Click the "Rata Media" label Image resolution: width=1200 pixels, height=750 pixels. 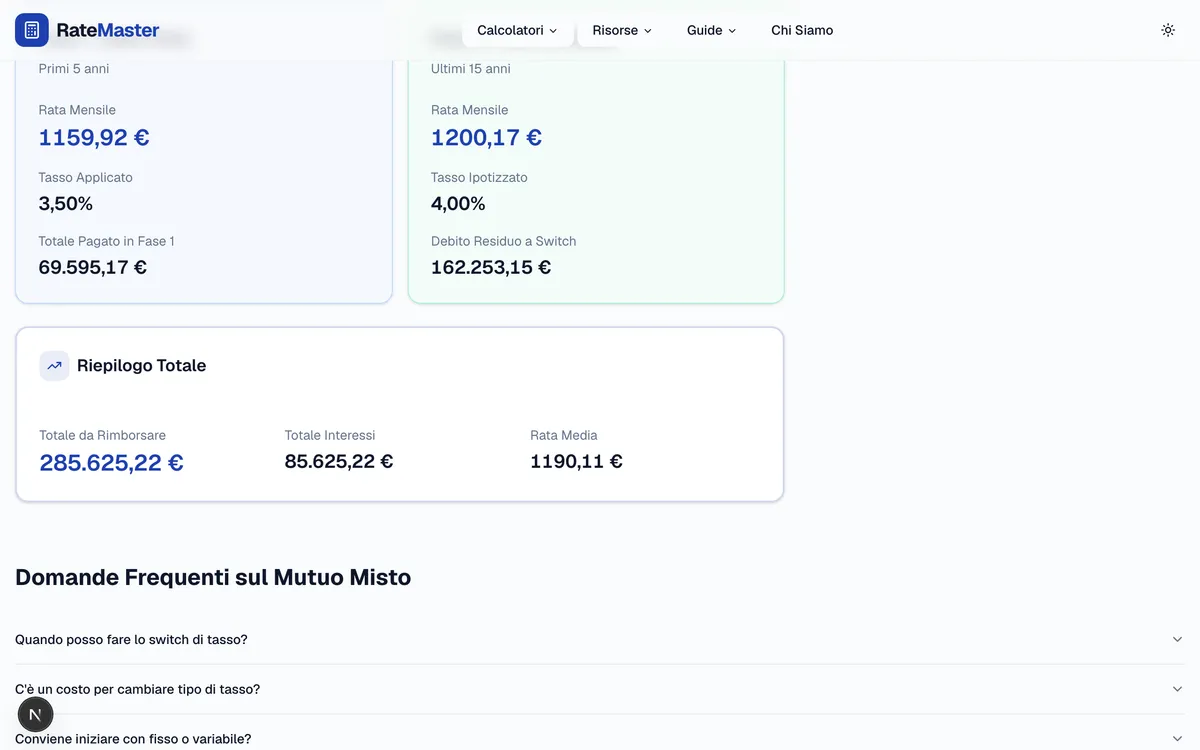(564, 435)
